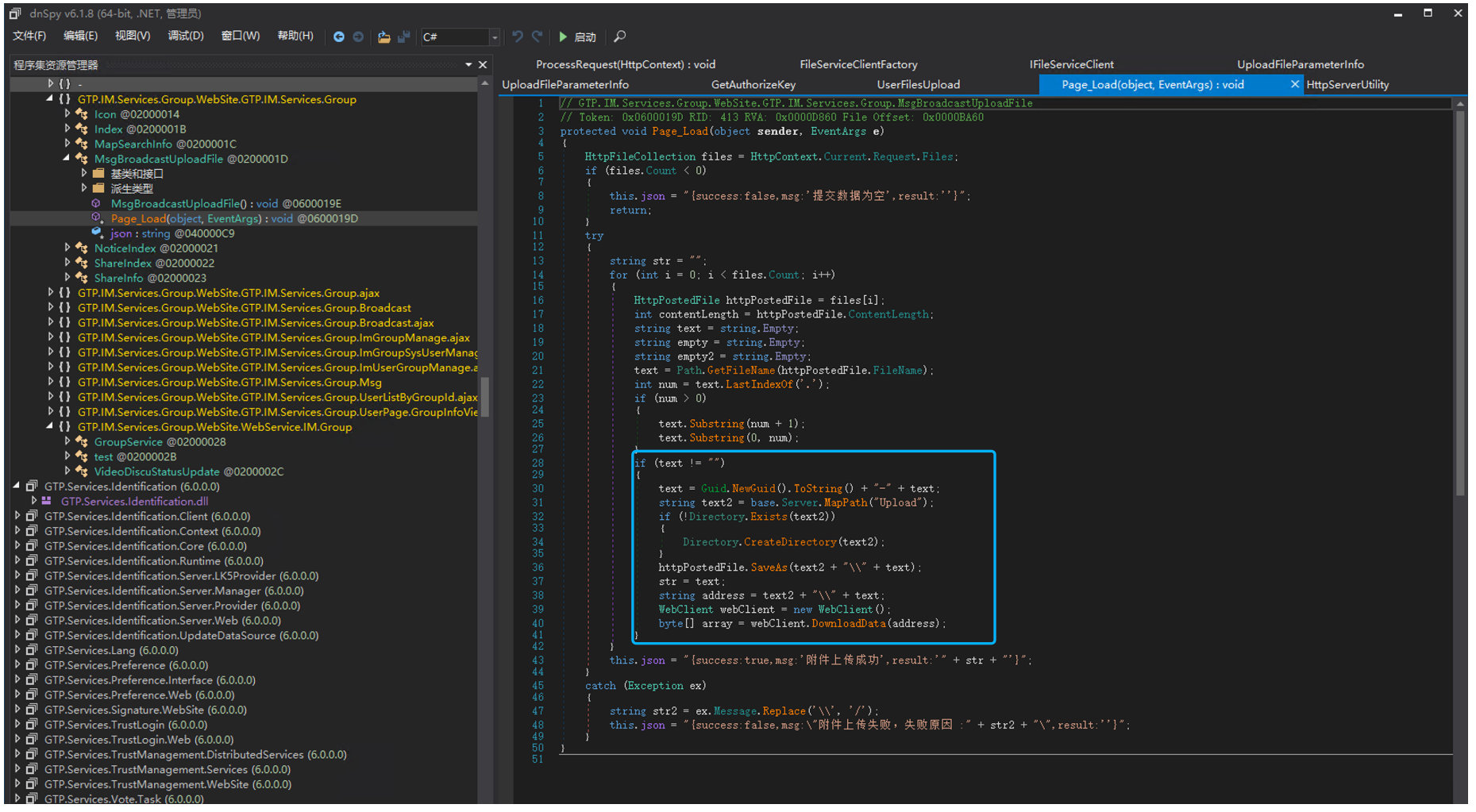Expand the GTP.Services.Lang assembly node

[17, 650]
